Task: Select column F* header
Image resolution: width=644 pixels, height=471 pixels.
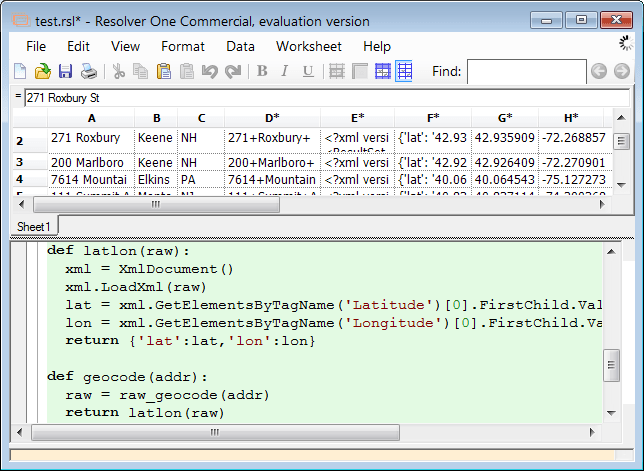Action: (433, 118)
